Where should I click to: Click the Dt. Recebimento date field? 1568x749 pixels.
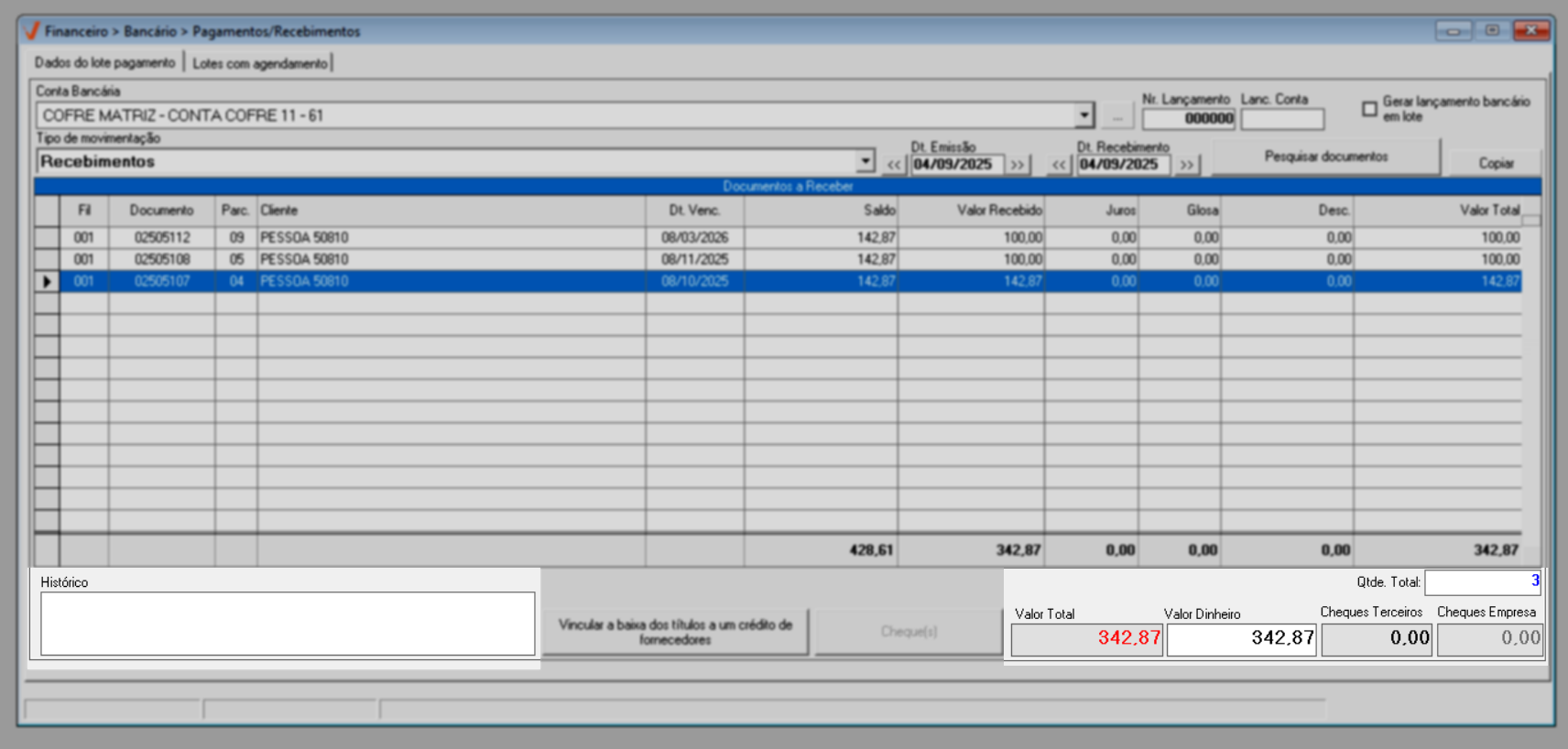point(1123,165)
